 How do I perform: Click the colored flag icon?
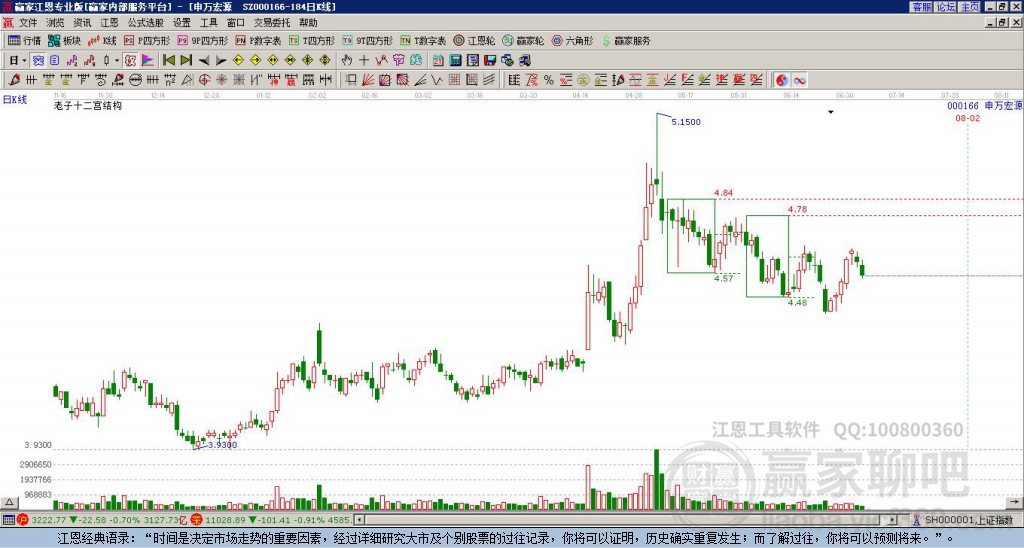click(148, 60)
